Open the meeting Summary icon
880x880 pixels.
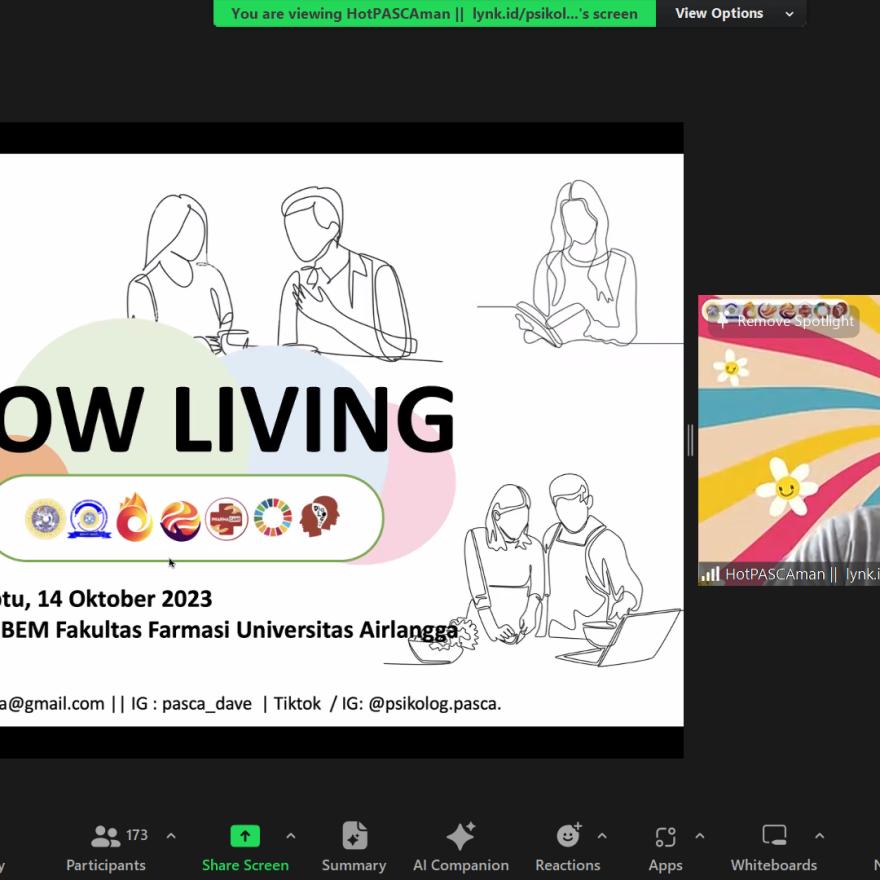click(x=354, y=836)
